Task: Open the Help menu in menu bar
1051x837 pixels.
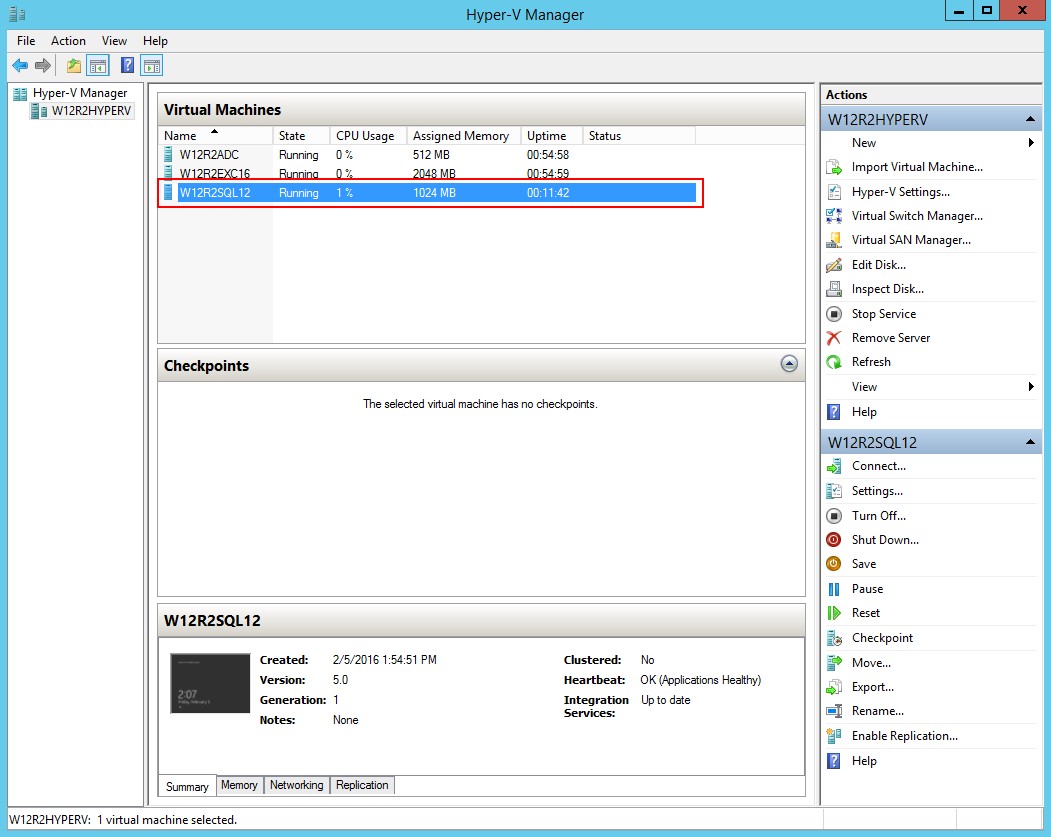Action: click(x=155, y=41)
